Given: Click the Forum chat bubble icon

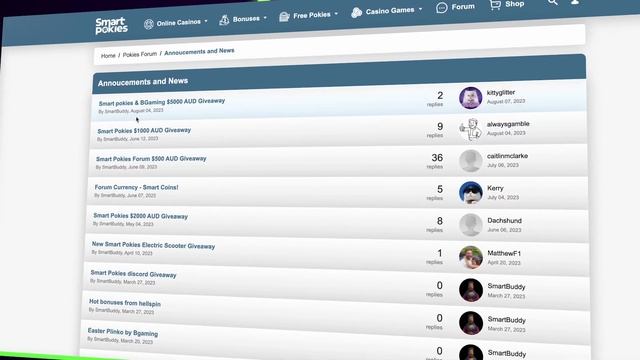Looking at the screenshot, I should point(442,7).
